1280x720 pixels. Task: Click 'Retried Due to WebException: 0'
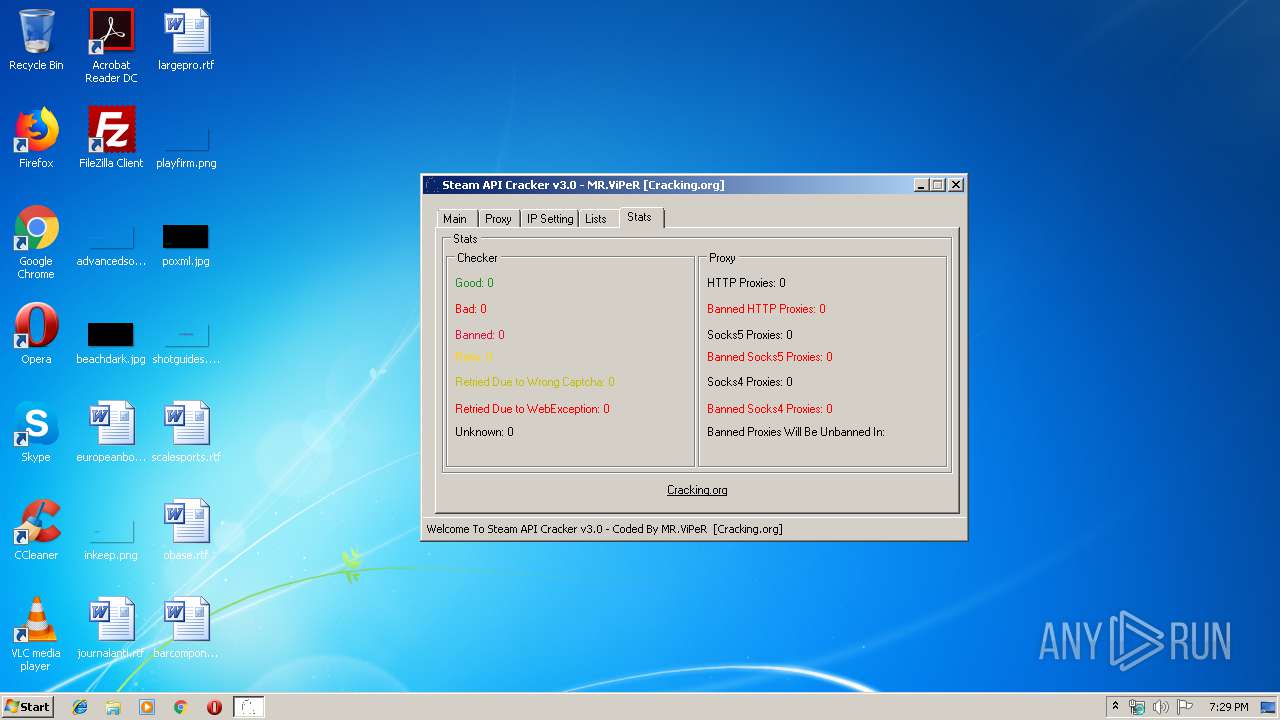pos(532,409)
